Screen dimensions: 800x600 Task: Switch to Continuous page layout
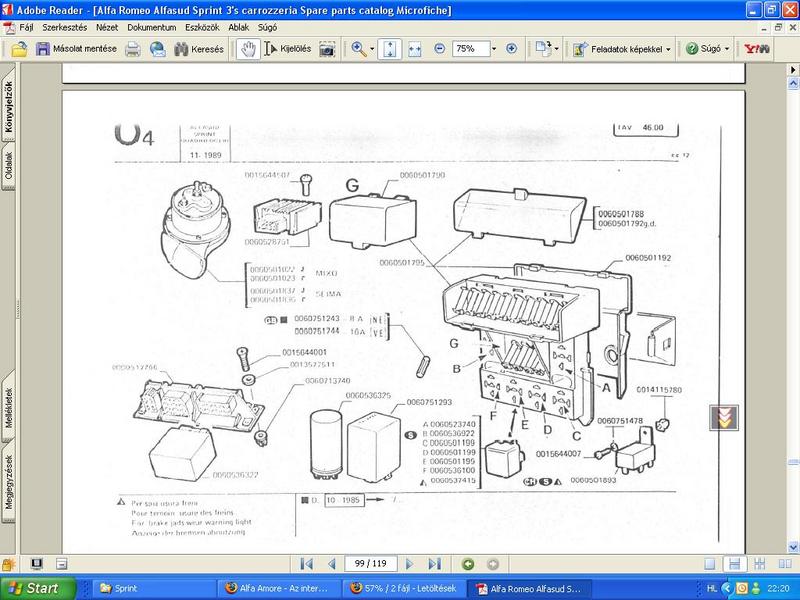[735, 564]
